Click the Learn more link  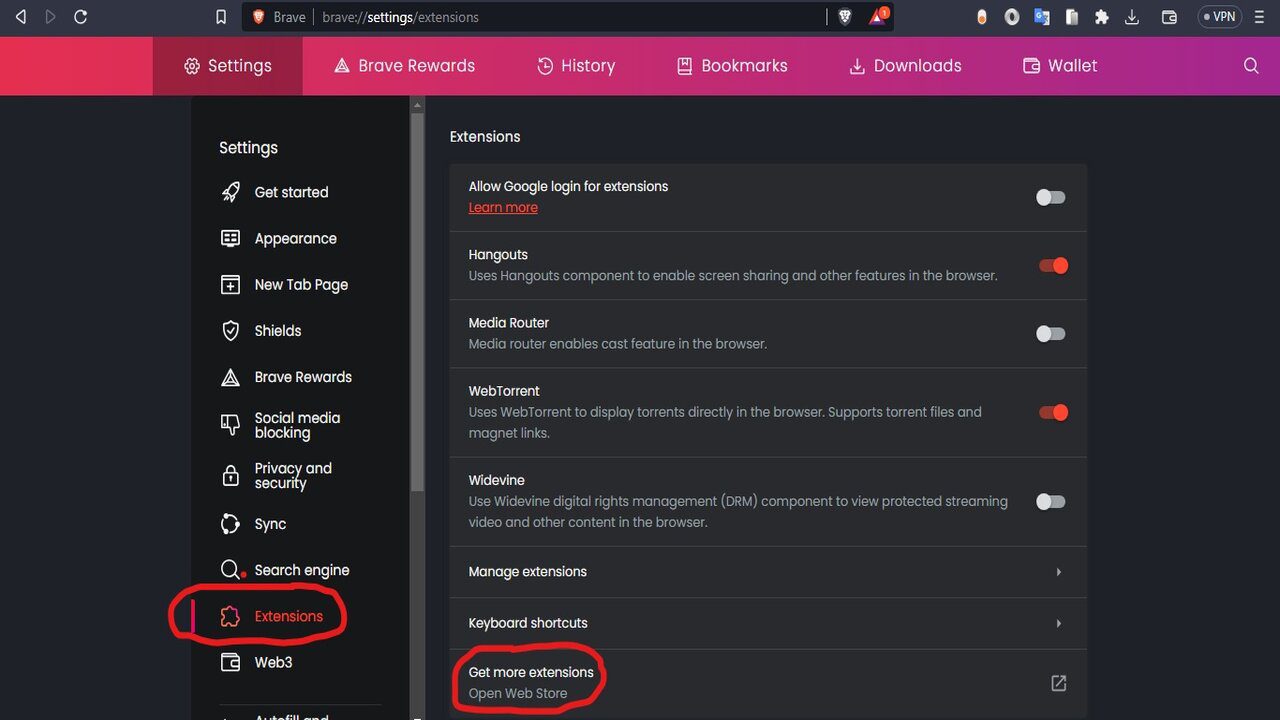point(503,208)
